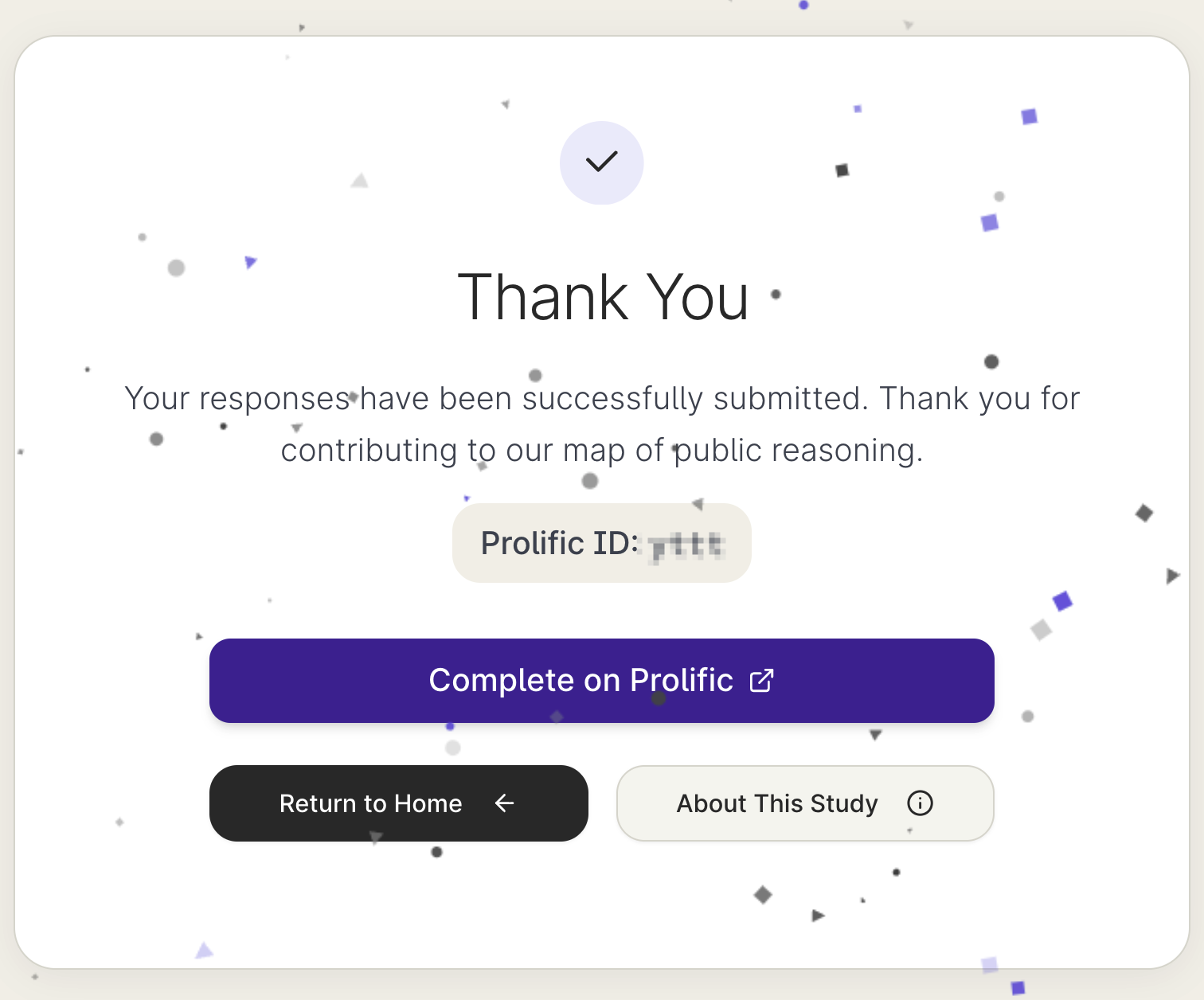This screenshot has height=1000, width=1204.
Task: Go back with Return to Home button
Action: pyautogui.click(x=398, y=803)
